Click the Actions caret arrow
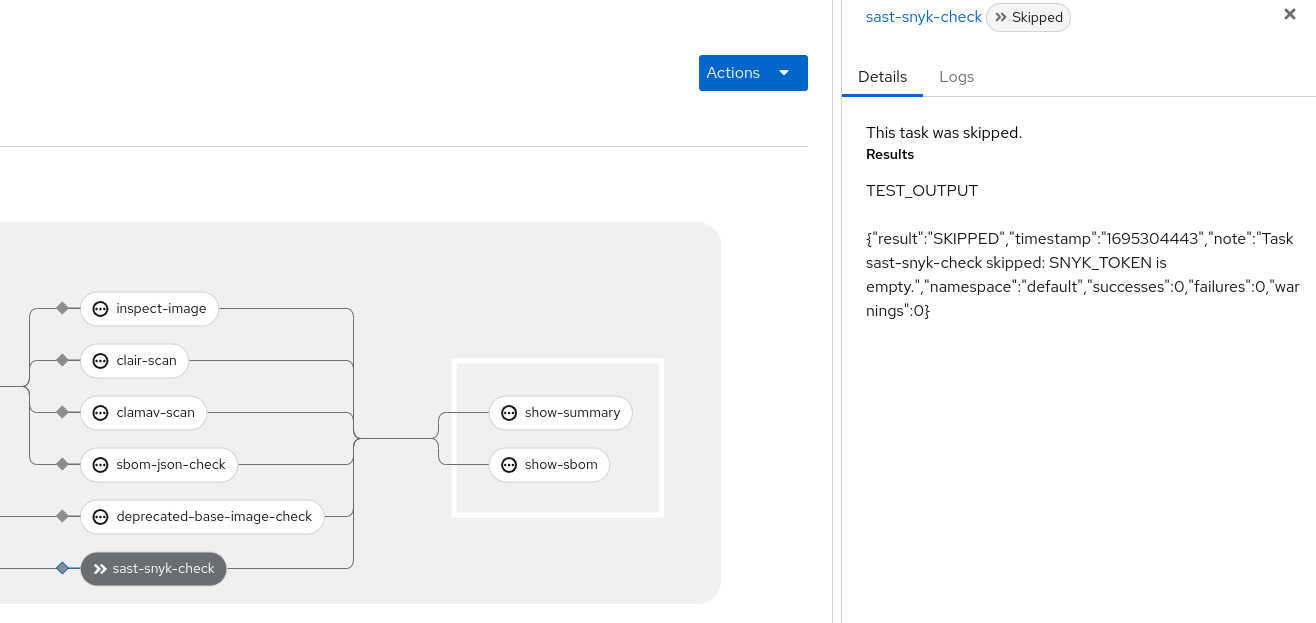 click(784, 73)
